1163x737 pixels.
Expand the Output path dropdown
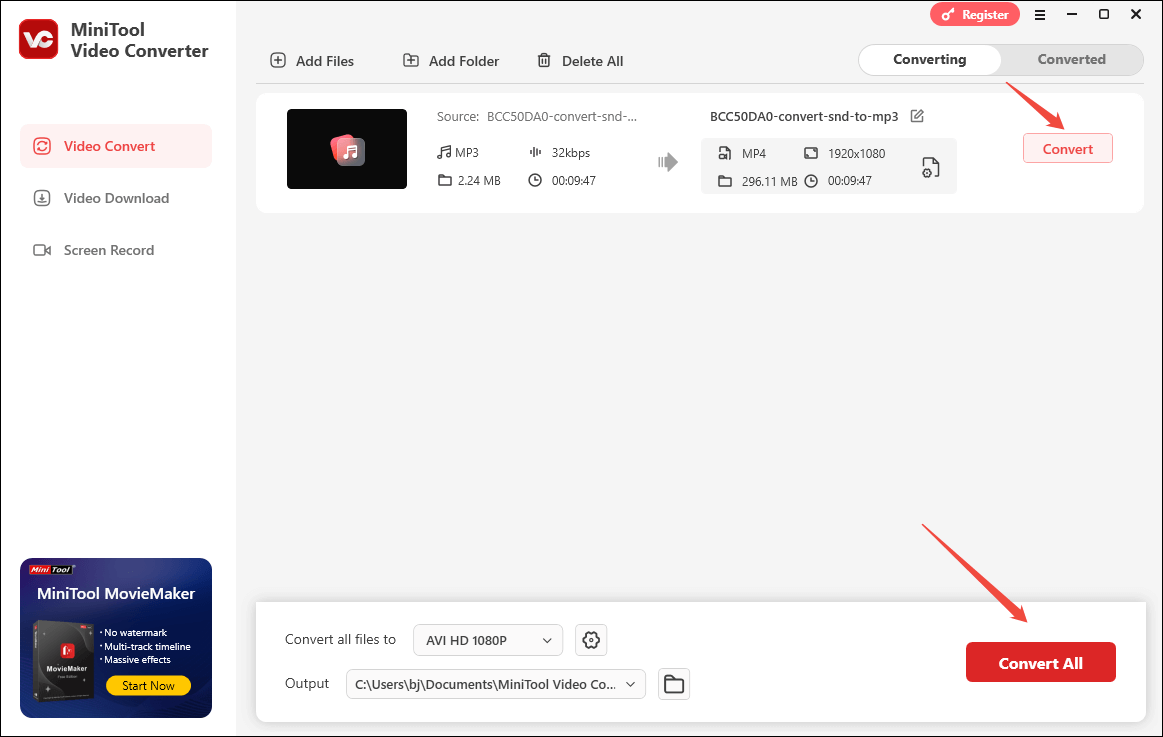coord(495,684)
